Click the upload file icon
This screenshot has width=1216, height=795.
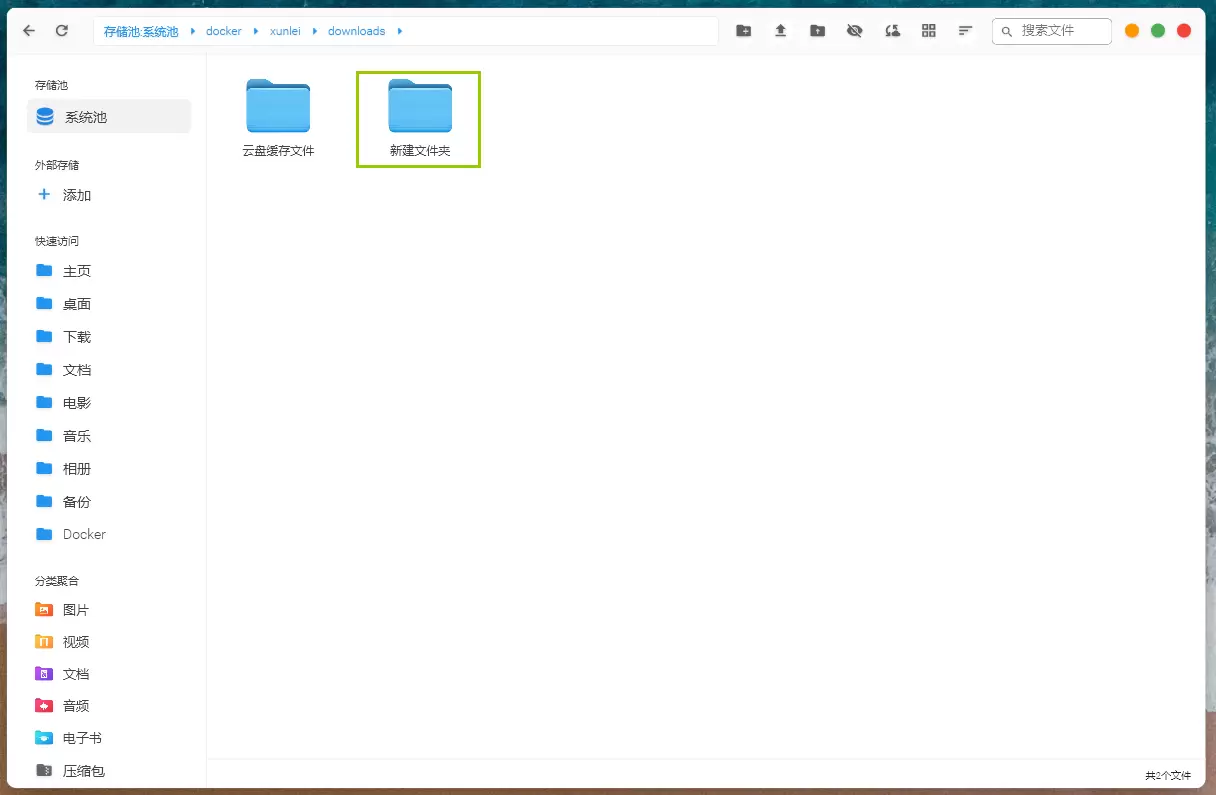coord(780,31)
